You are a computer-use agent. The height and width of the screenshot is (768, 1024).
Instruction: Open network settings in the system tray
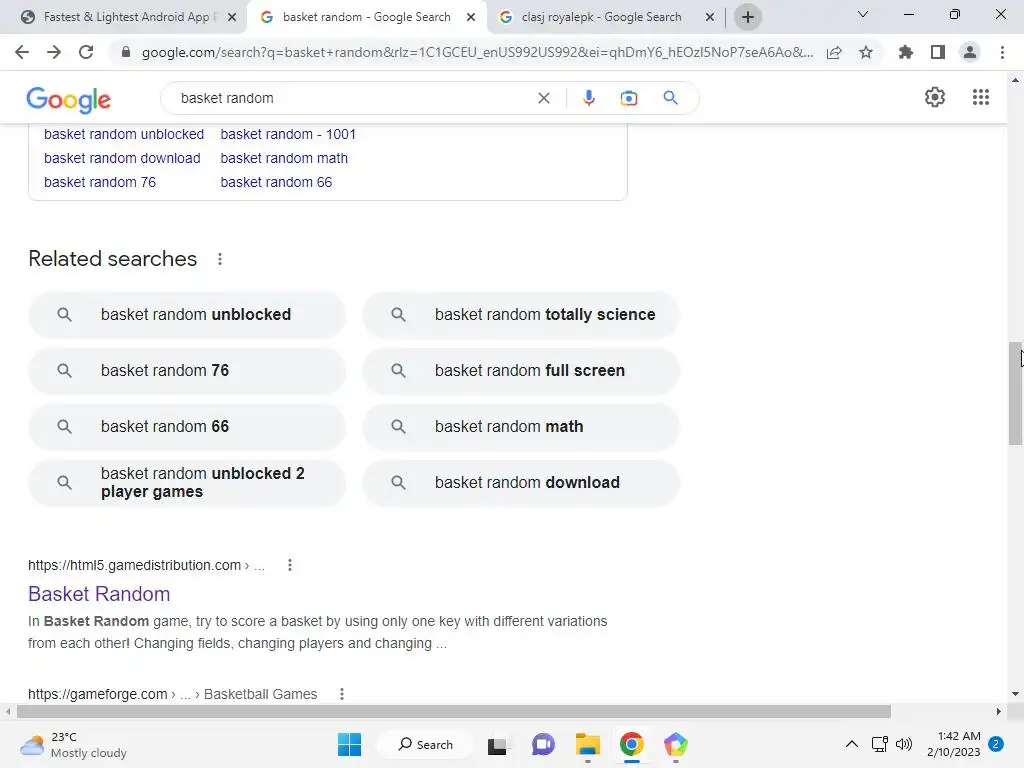pyautogui.click(x=879, y=744)
